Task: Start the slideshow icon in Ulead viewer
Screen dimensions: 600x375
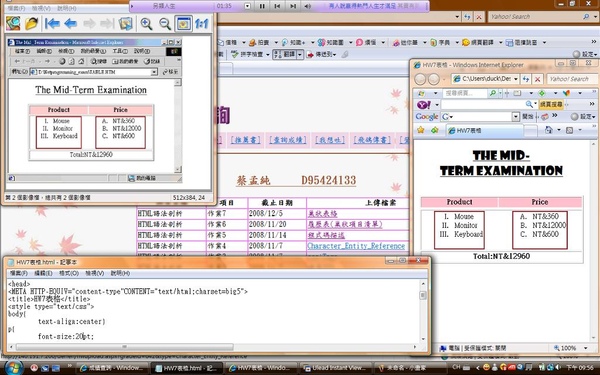Action: 126,24
